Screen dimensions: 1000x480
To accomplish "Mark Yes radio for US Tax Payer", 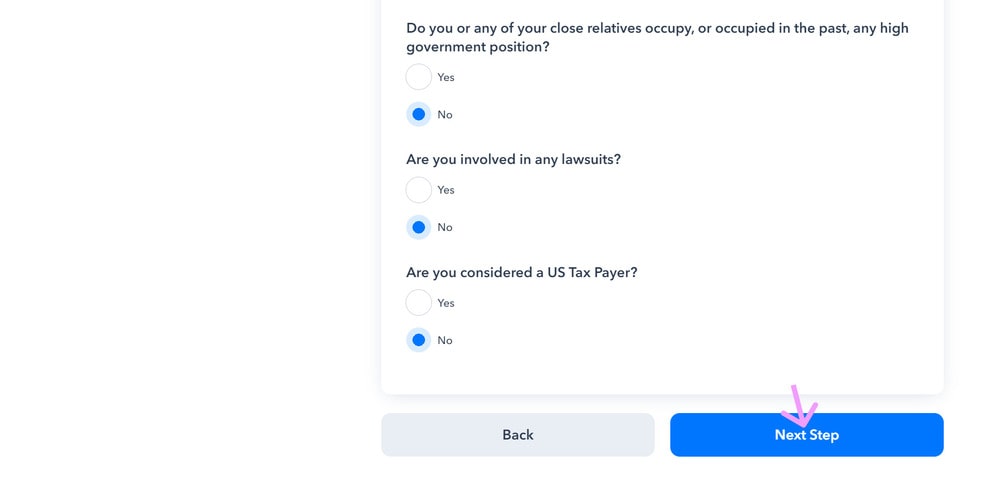I will (419, 303).
